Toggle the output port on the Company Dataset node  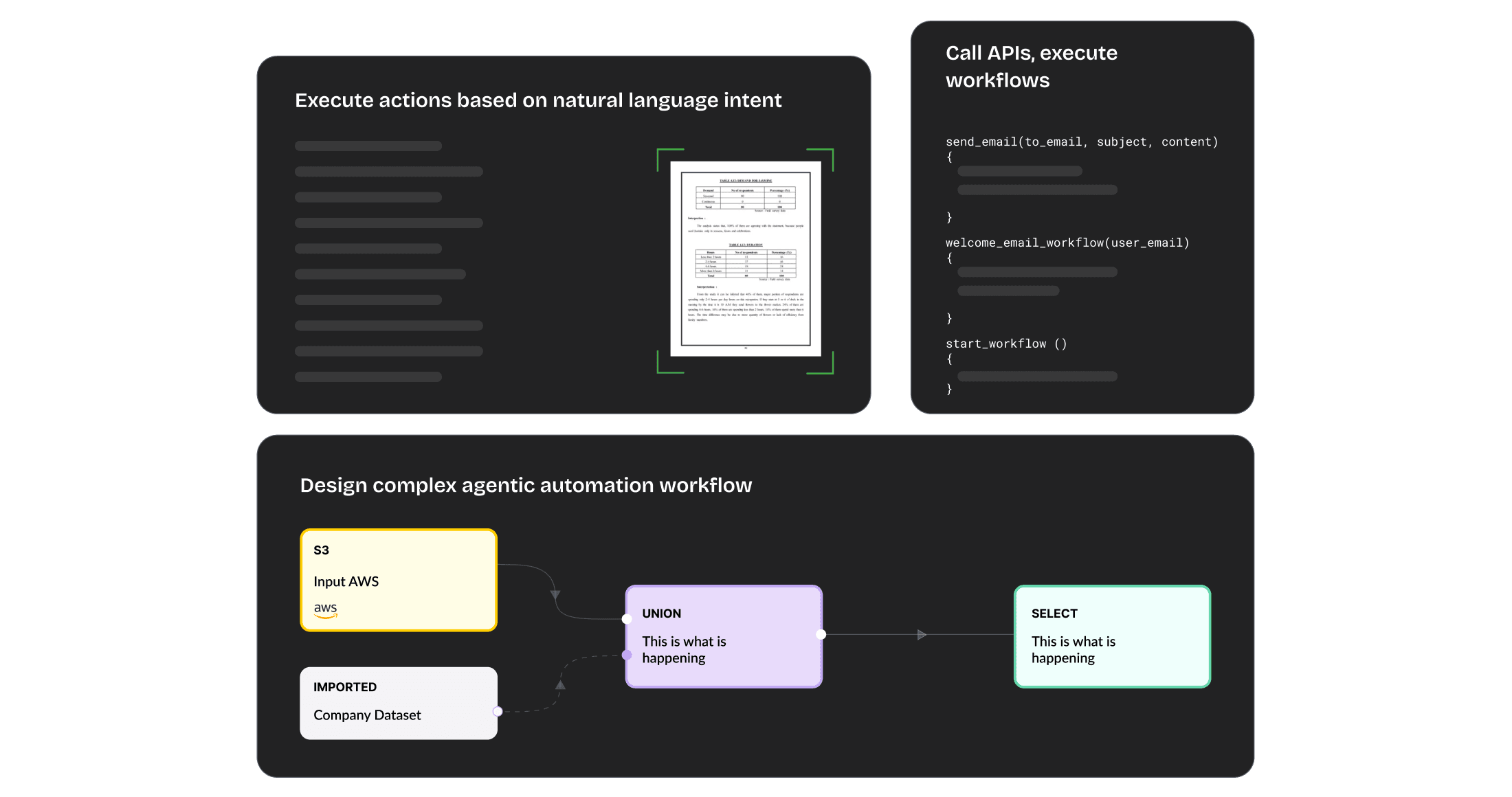tap(498, 712)
